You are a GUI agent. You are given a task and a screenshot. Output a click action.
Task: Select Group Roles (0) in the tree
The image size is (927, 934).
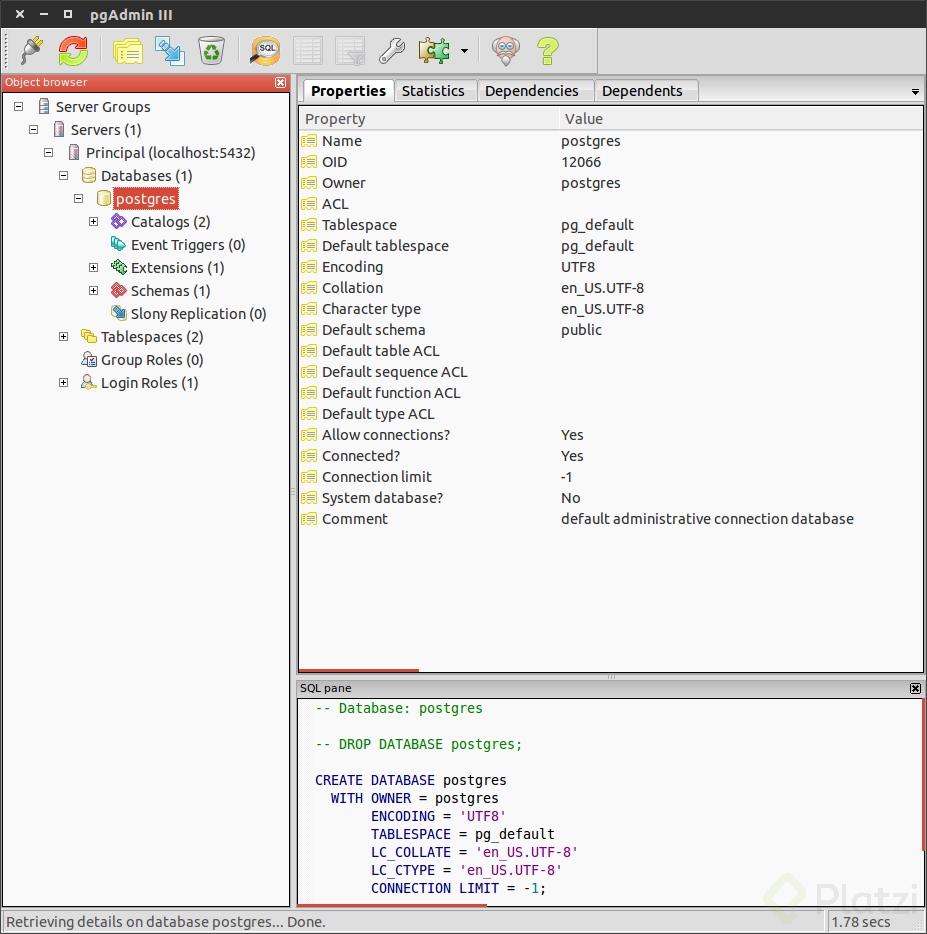[151, 360]
